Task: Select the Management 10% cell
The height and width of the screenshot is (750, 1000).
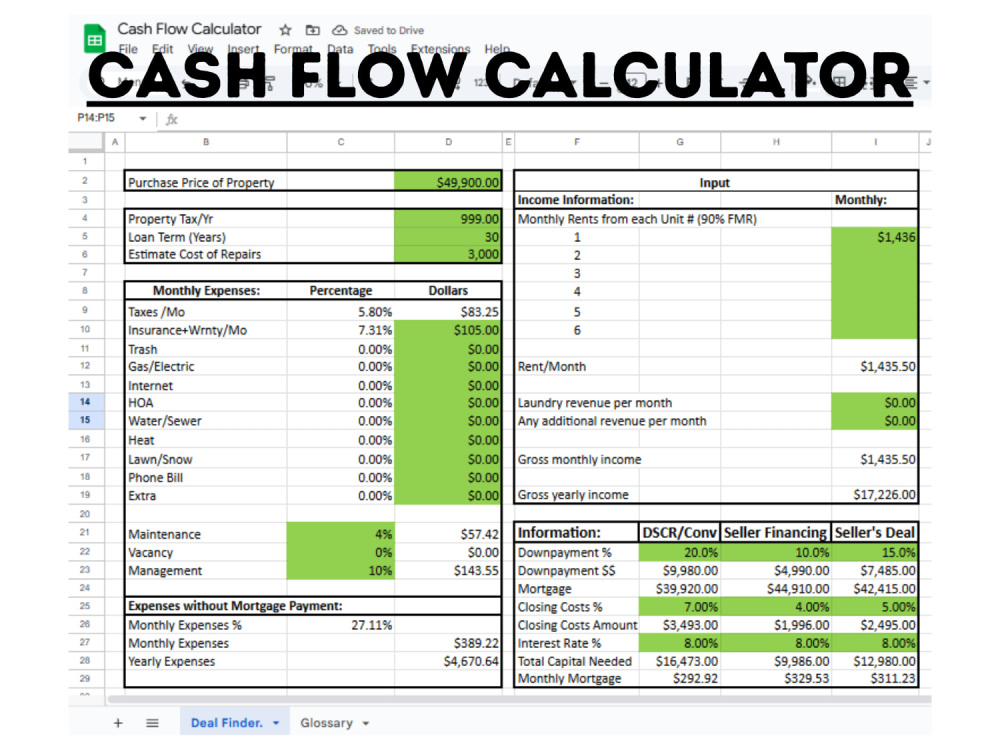Action: coord(341,571)
